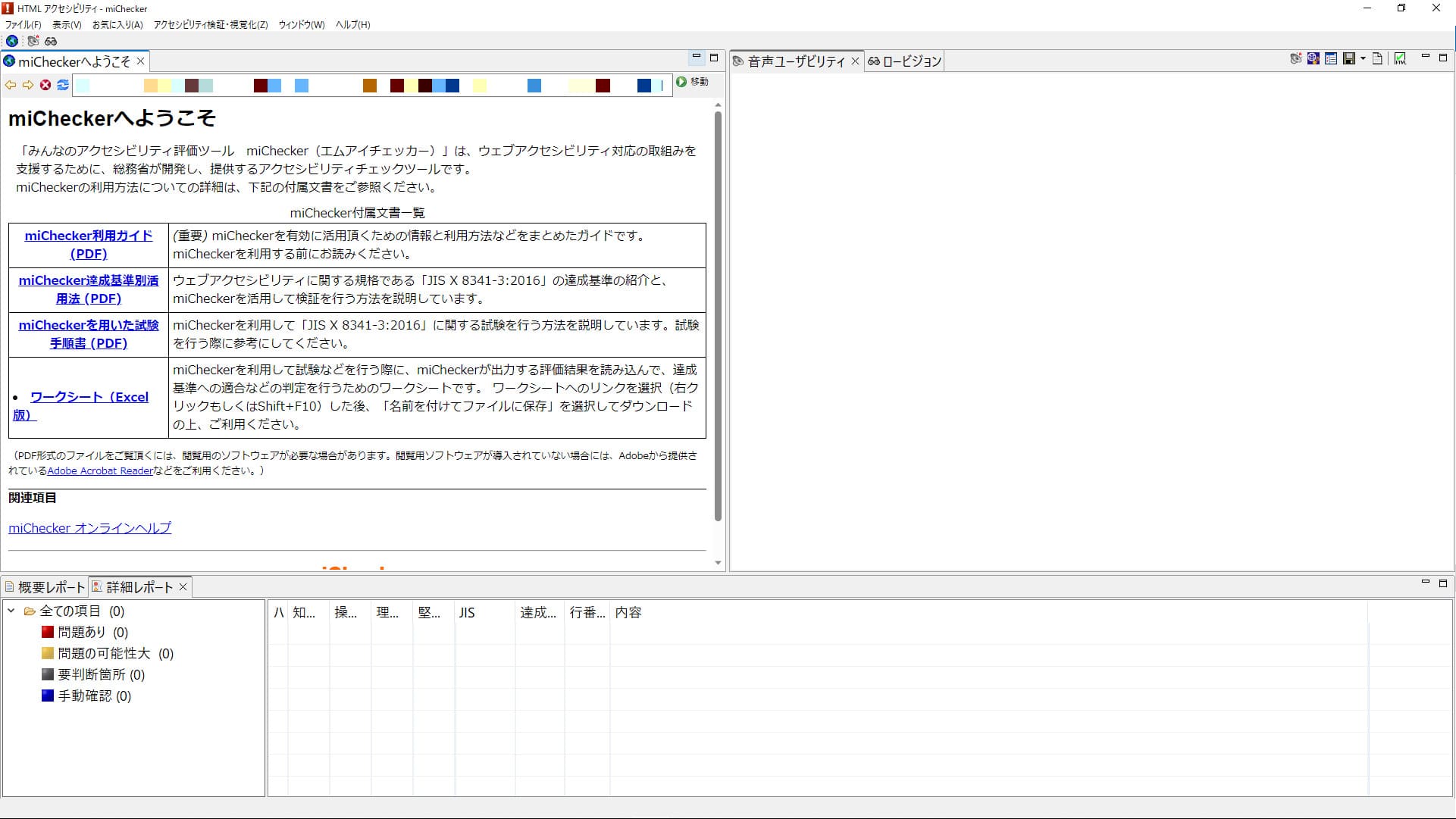This screenshot has width=1456, height=819.
Task: Open the save icon's dropdown arrow
Action: pyautogui.click(x=1364, y=58)
